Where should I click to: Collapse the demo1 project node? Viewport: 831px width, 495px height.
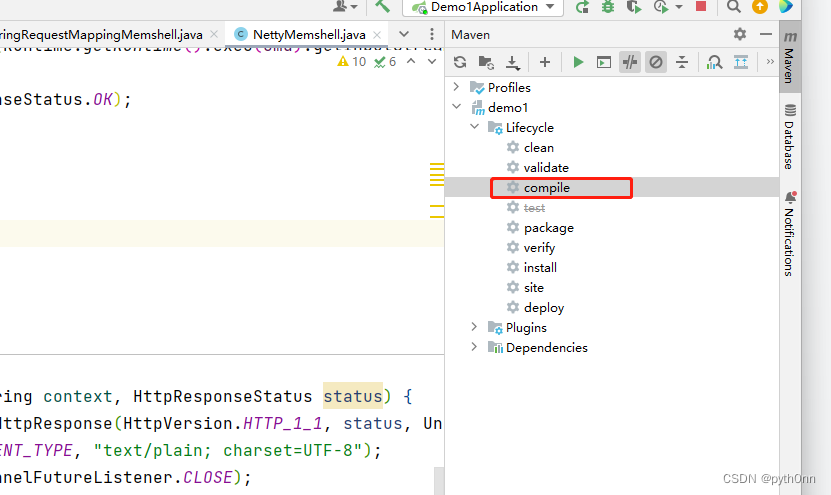pyautogui.click(x=456, y=107)
